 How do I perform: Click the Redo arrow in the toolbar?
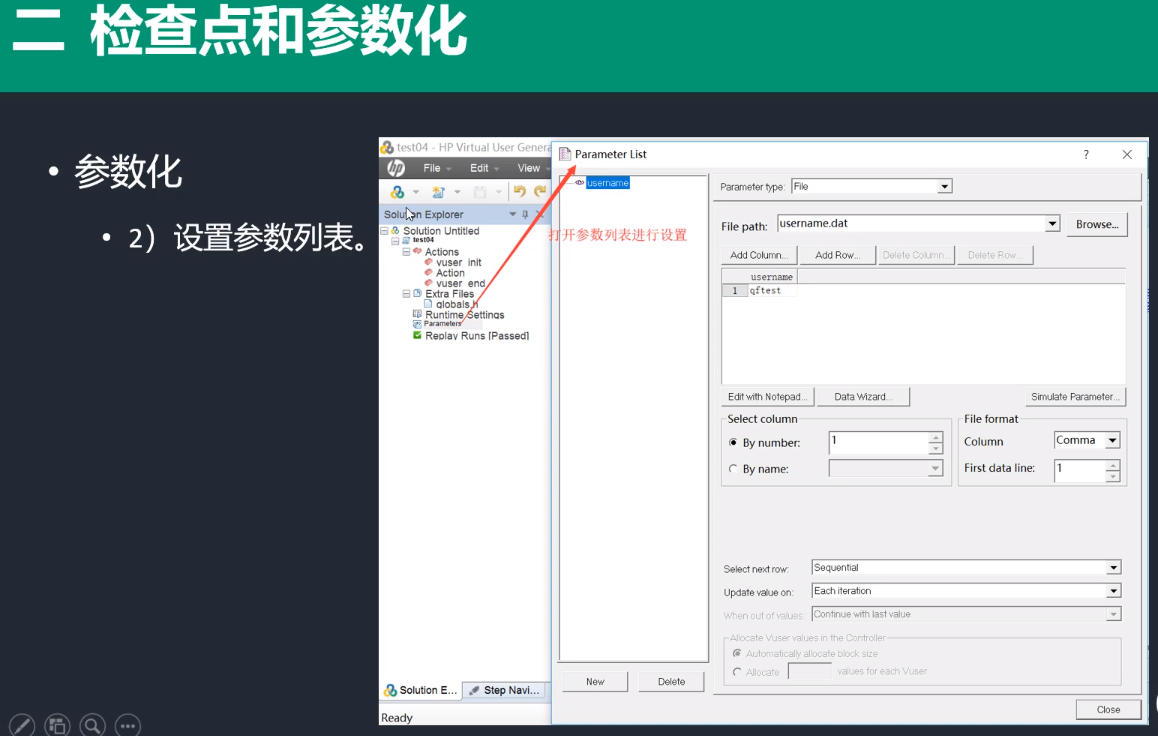(540, 191)
